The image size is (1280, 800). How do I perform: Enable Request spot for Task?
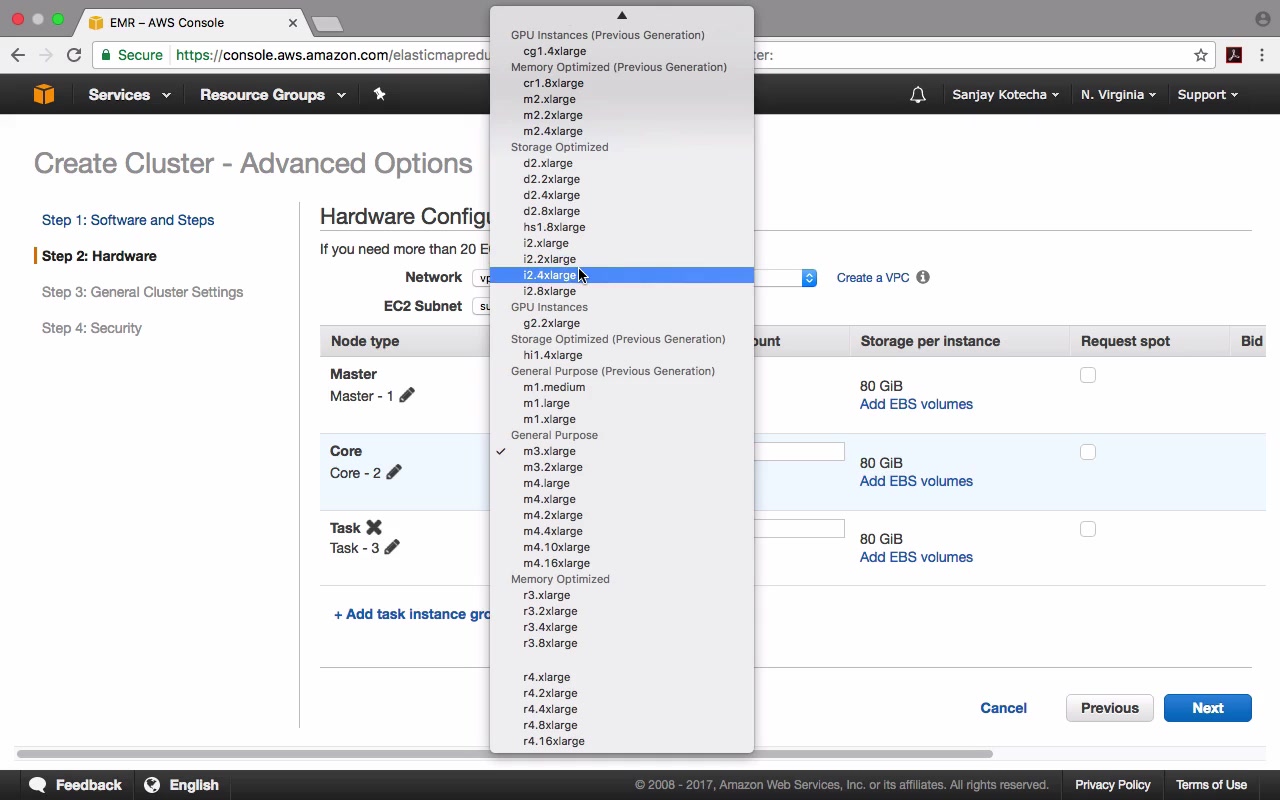1088,529
